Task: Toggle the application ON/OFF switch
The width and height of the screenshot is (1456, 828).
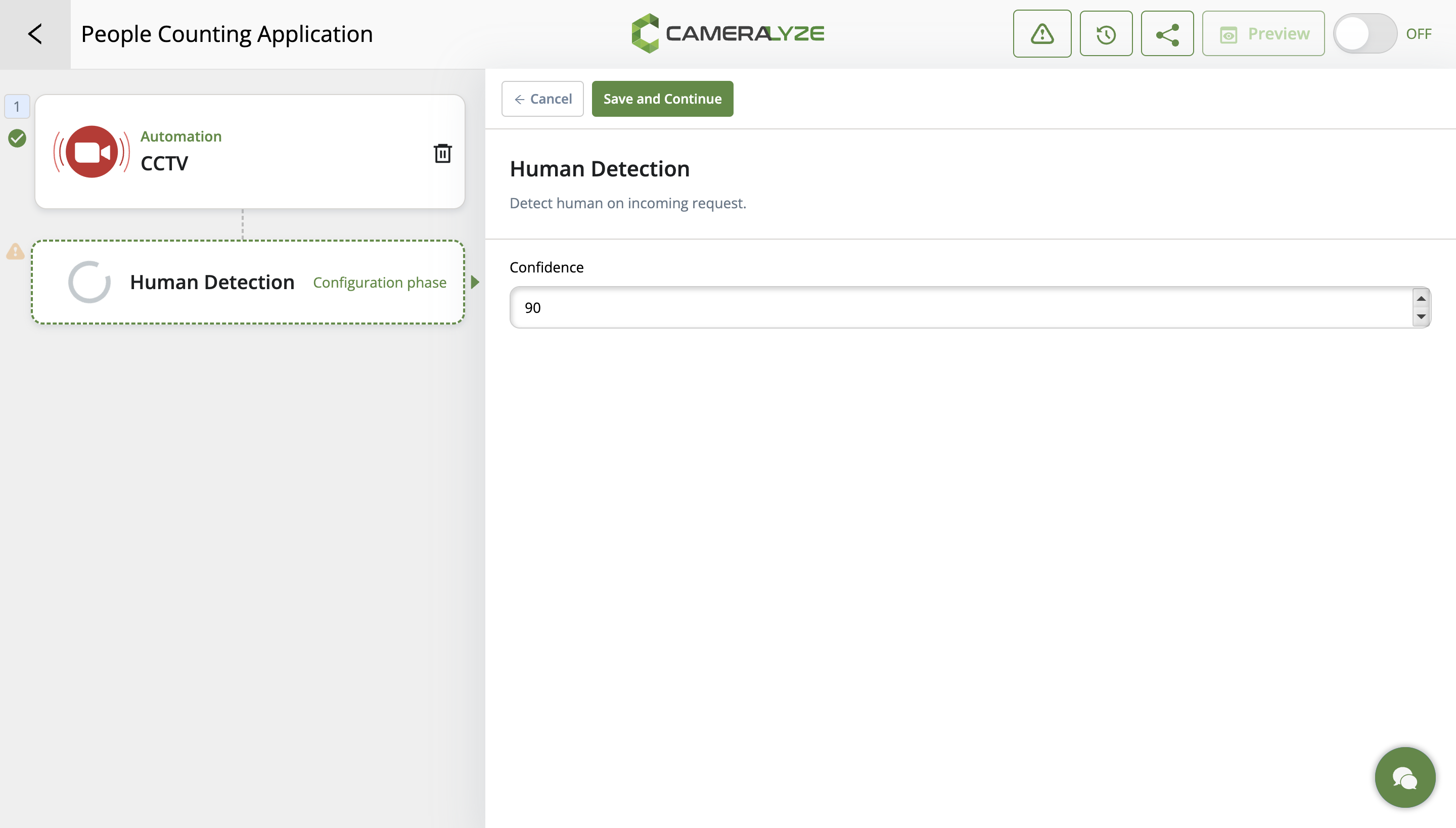Action: (x=1365, y=34)
